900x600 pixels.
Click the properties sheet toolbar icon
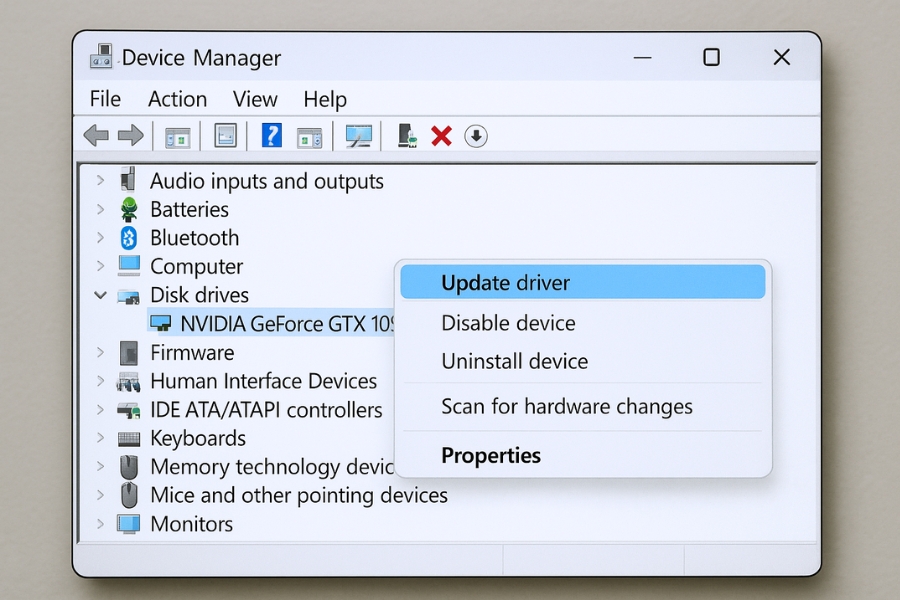point(226,136)
